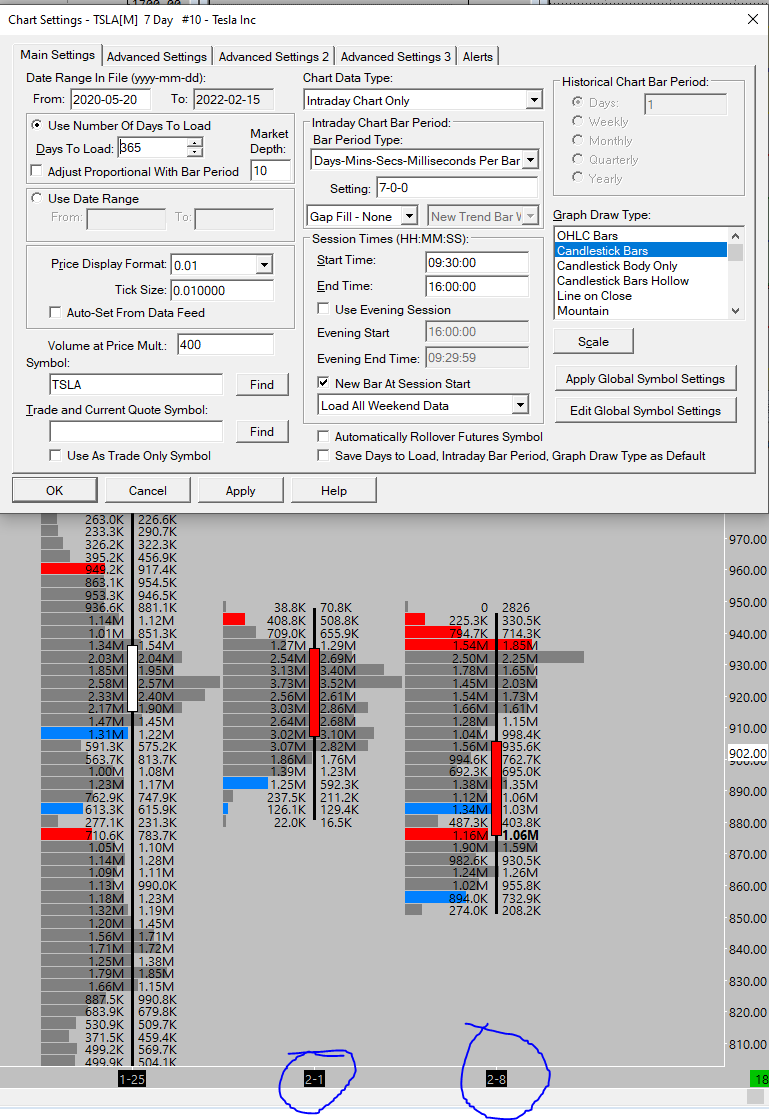
Task: Select Use Number Of Days To Load
Action: tap(36, 125)
